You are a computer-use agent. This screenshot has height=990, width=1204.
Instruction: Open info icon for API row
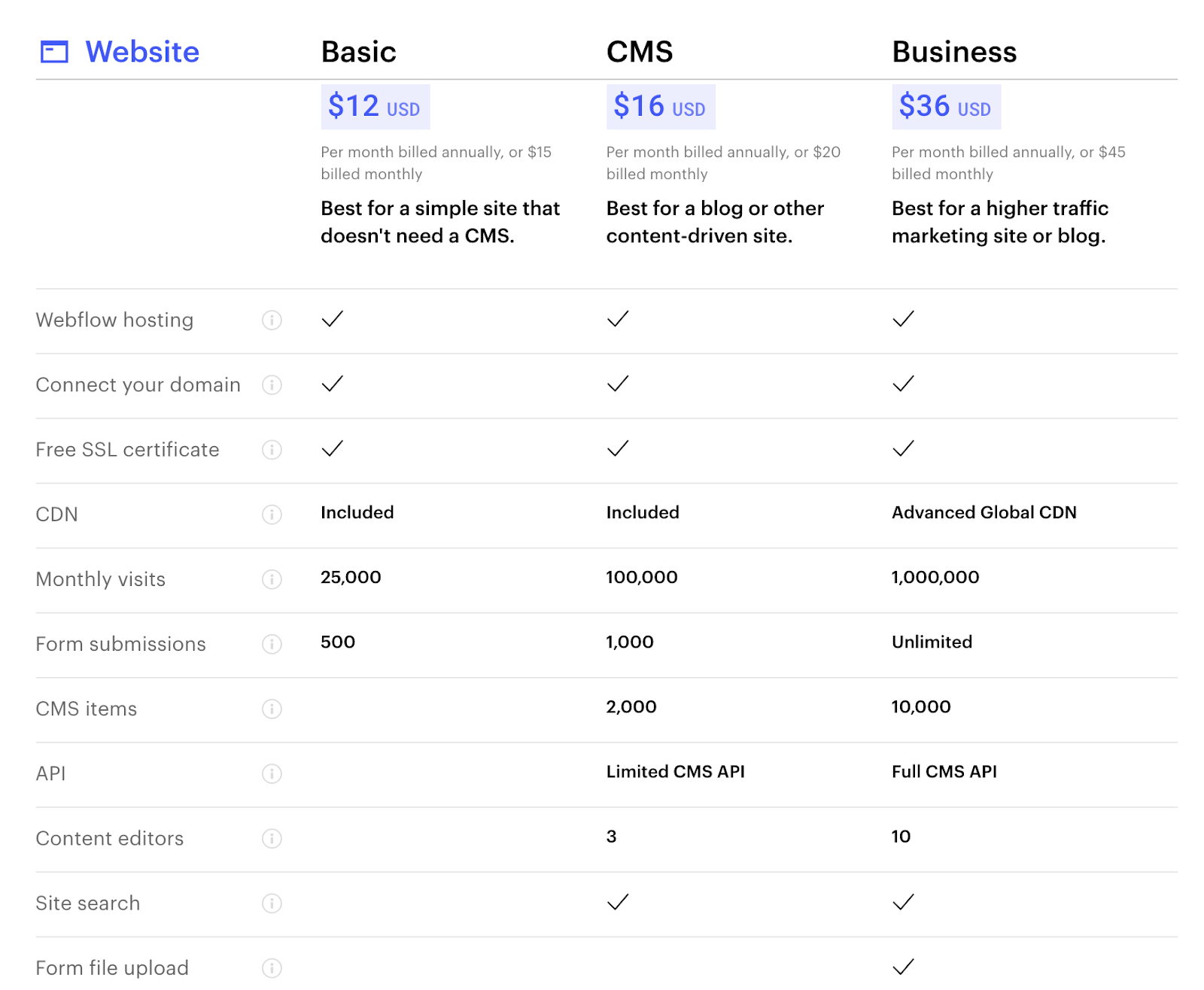[272, 773]
